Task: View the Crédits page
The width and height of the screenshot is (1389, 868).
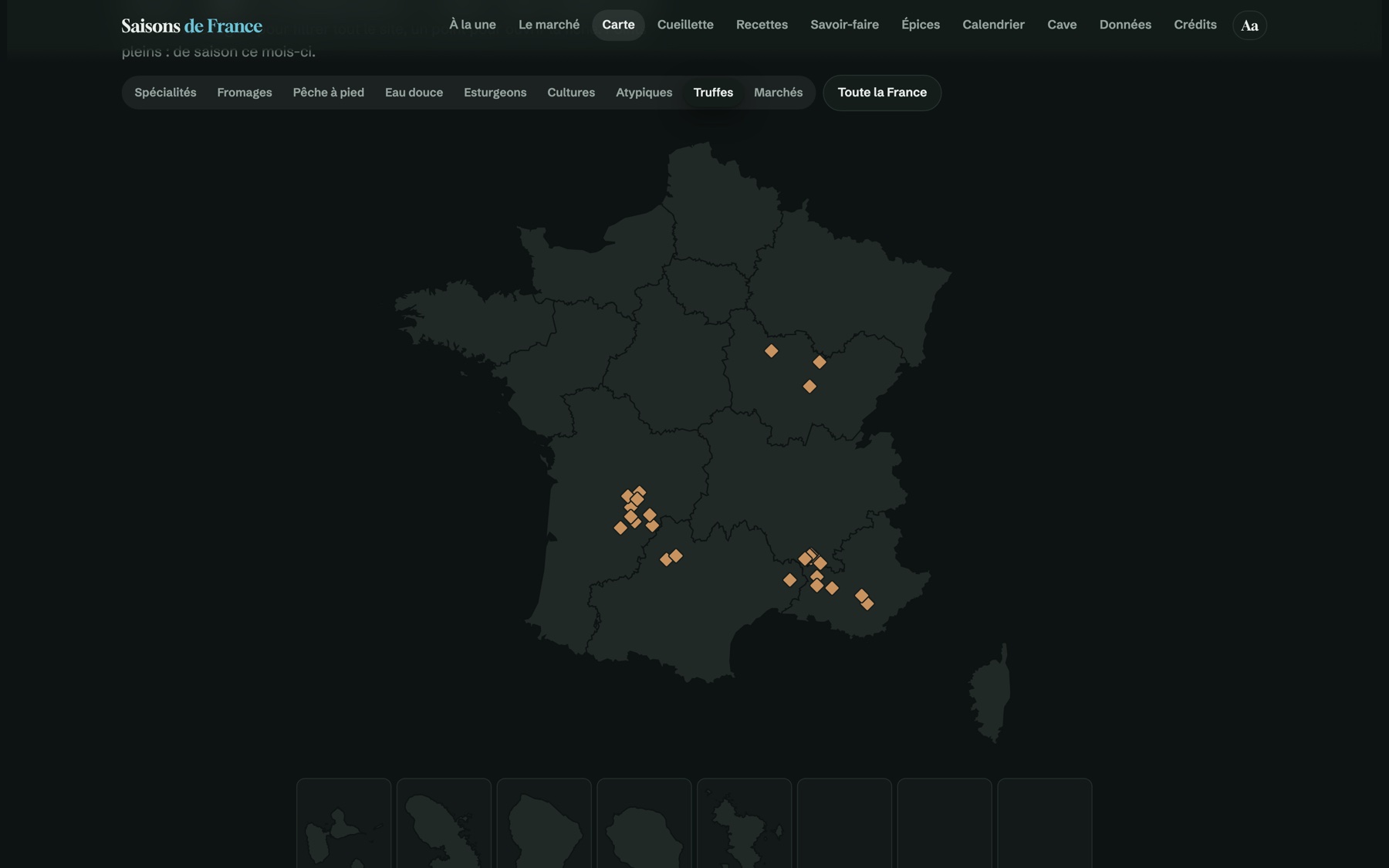Action: coord(1195,25)
